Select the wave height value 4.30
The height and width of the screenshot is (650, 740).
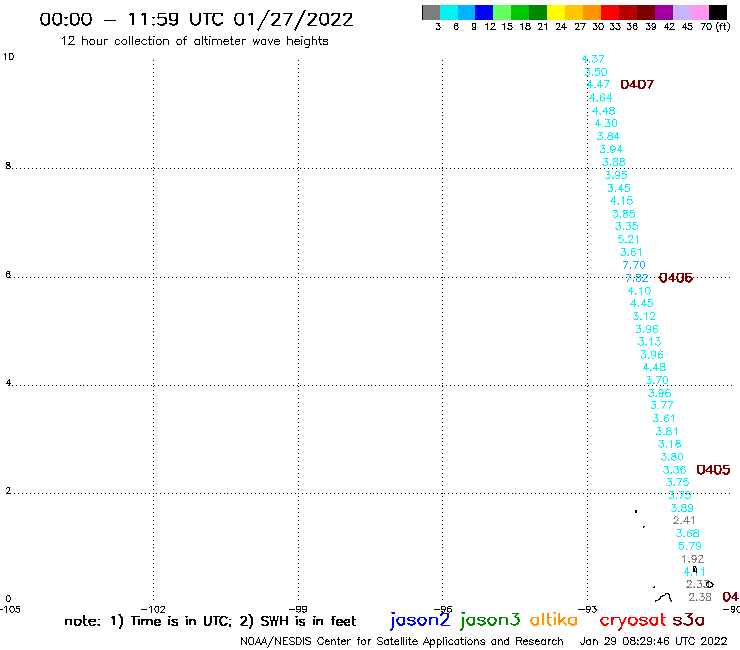point(606,123)
